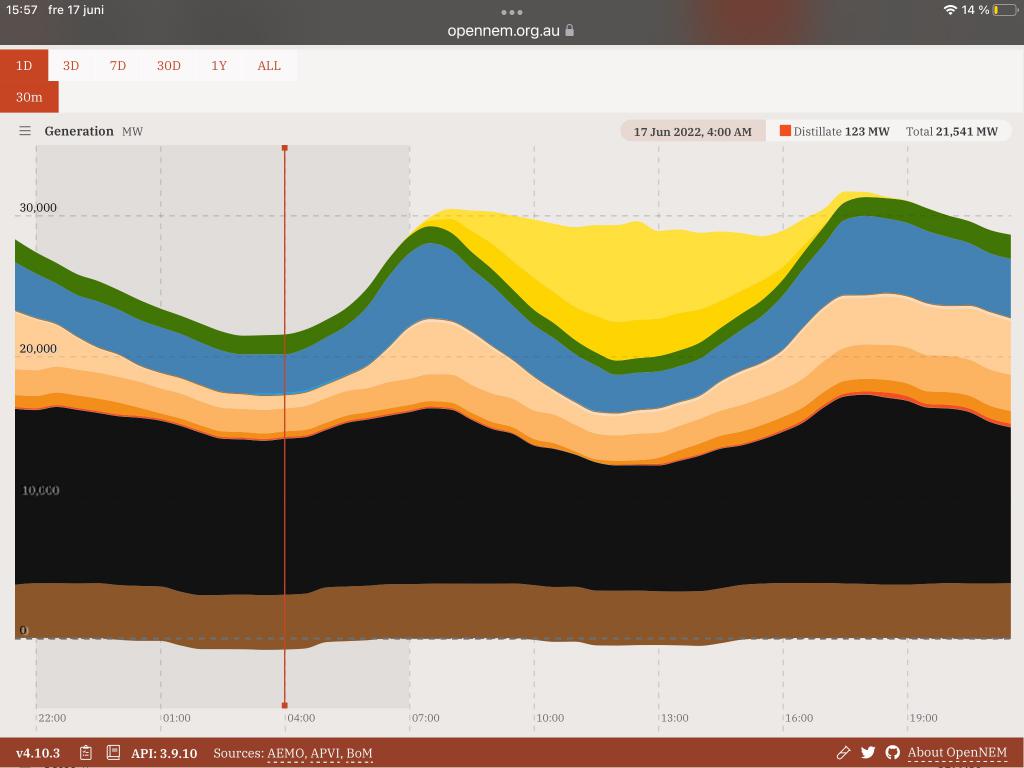Screen dimensions: 1024x768
Task: Switch to the 7D range
Action: point(118,66)
